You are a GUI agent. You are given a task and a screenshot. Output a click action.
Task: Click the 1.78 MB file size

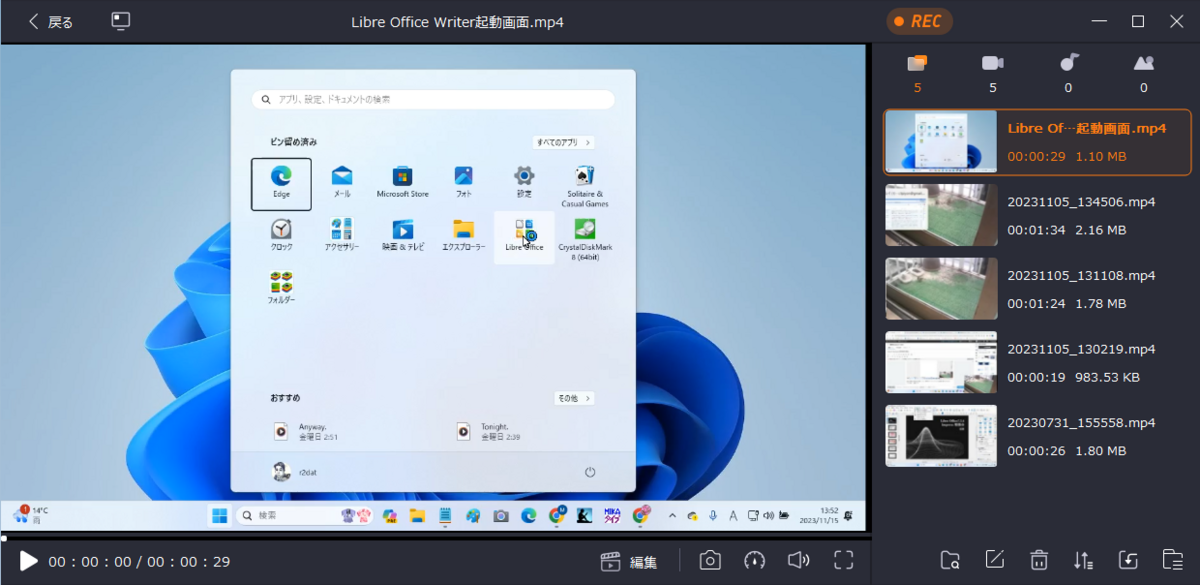click(x=1101, y=304)
